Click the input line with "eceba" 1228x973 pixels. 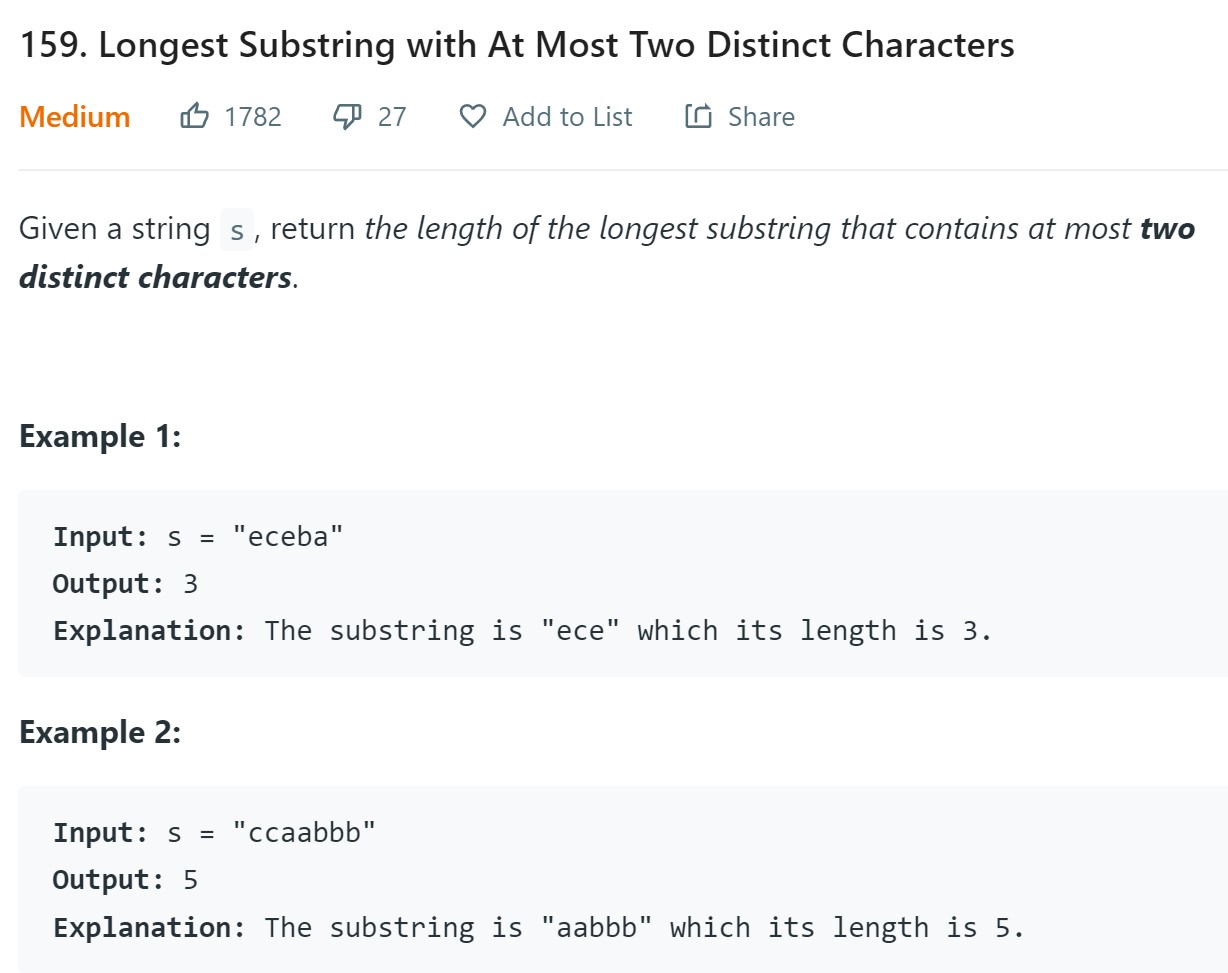pos(198,537)
